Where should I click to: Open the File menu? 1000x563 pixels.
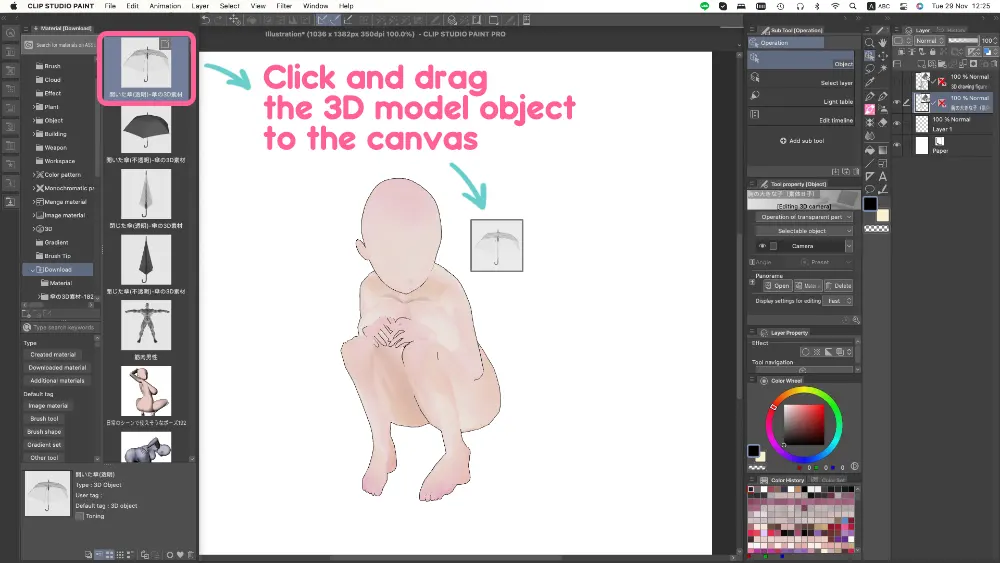point(110,6)
